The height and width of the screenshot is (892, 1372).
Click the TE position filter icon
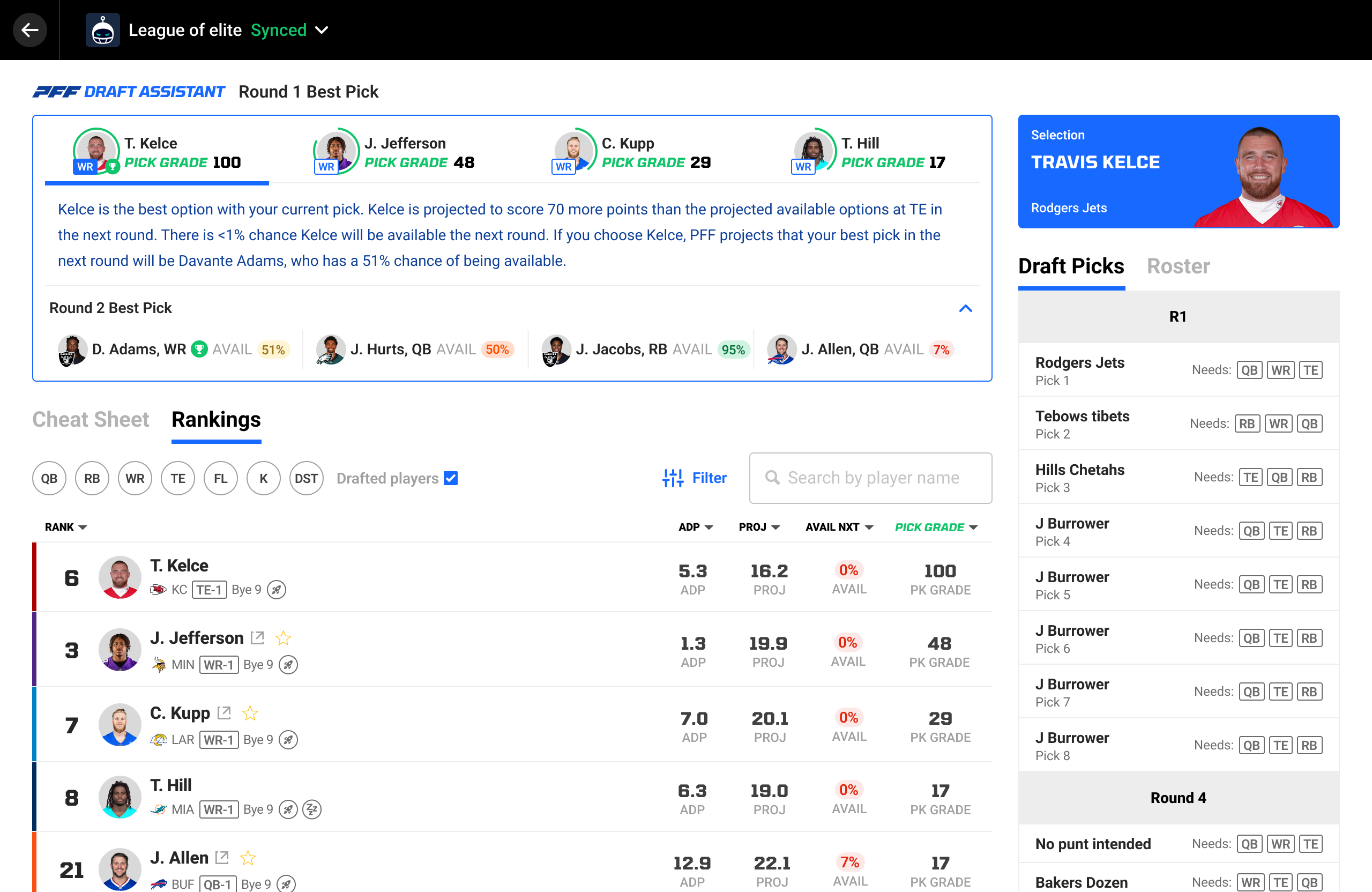[177, 478]
